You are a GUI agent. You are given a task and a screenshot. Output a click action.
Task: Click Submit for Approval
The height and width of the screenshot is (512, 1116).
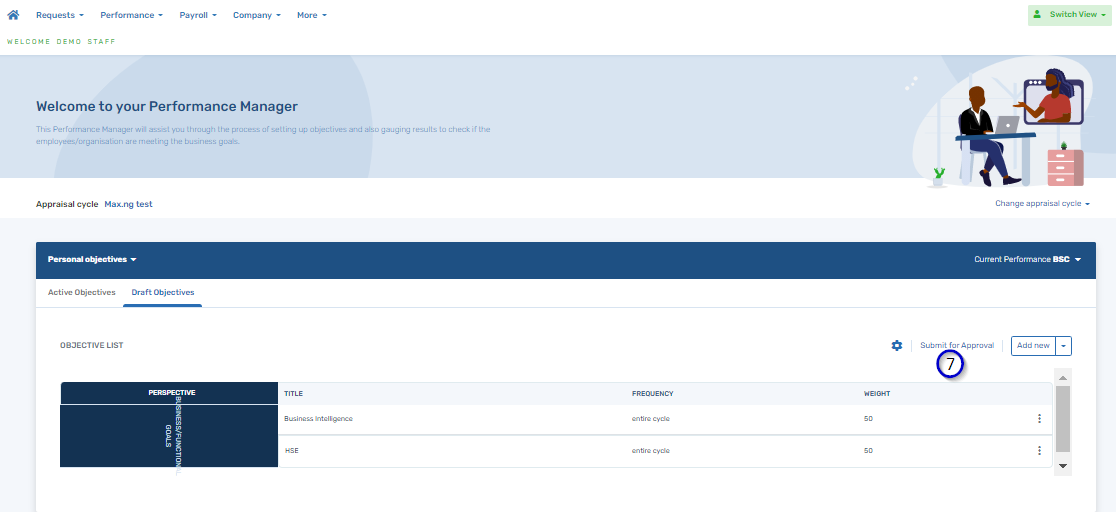pos(957,345)
